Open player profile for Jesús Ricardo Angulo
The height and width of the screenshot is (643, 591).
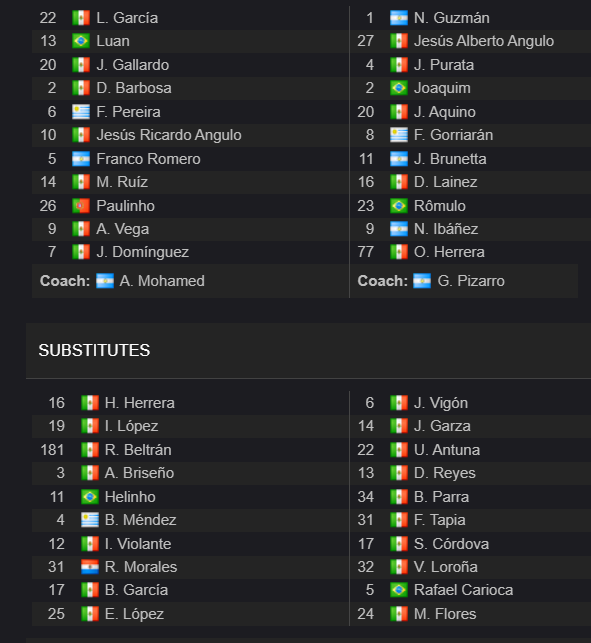tap(169, 135)
